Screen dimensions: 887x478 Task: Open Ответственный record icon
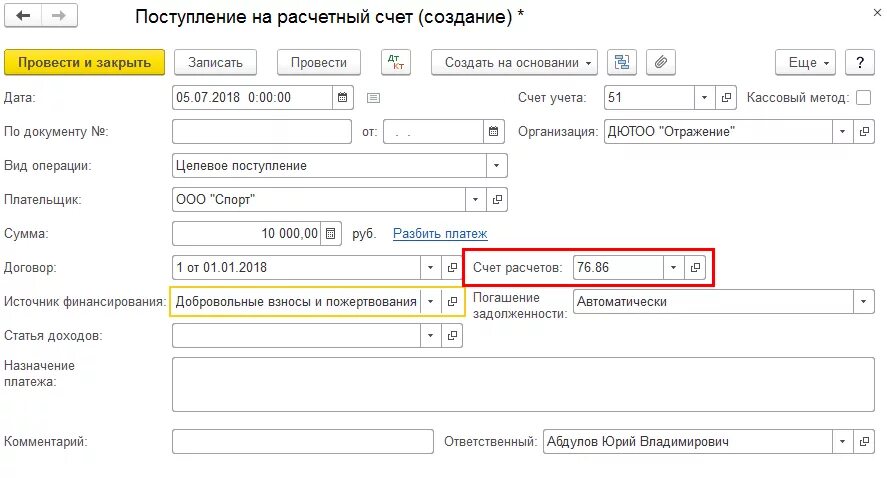(864, 441)
